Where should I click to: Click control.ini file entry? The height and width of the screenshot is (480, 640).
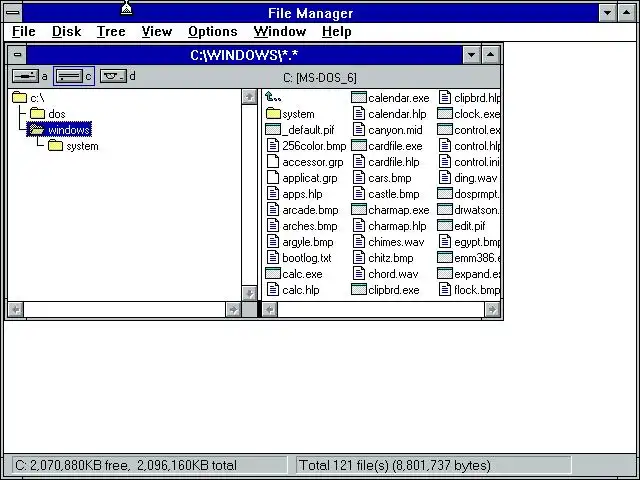point(469,162)
